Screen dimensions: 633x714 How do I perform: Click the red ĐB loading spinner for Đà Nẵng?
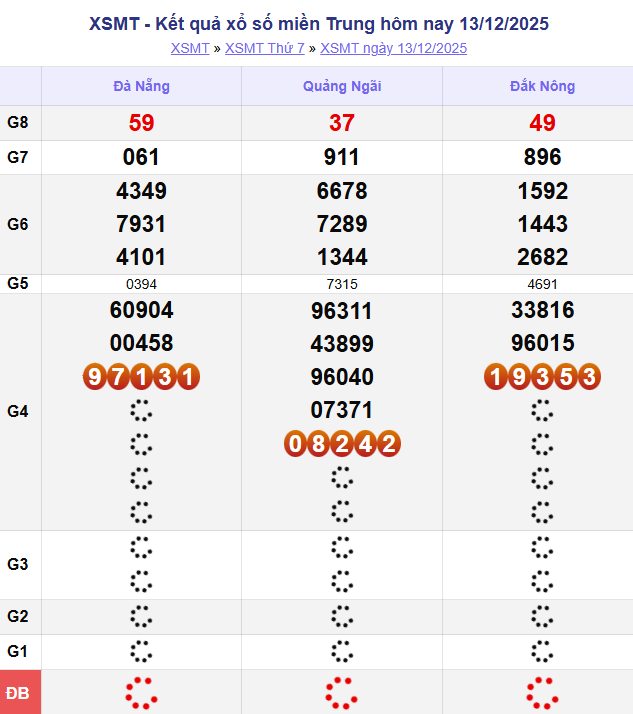(141, 692)
